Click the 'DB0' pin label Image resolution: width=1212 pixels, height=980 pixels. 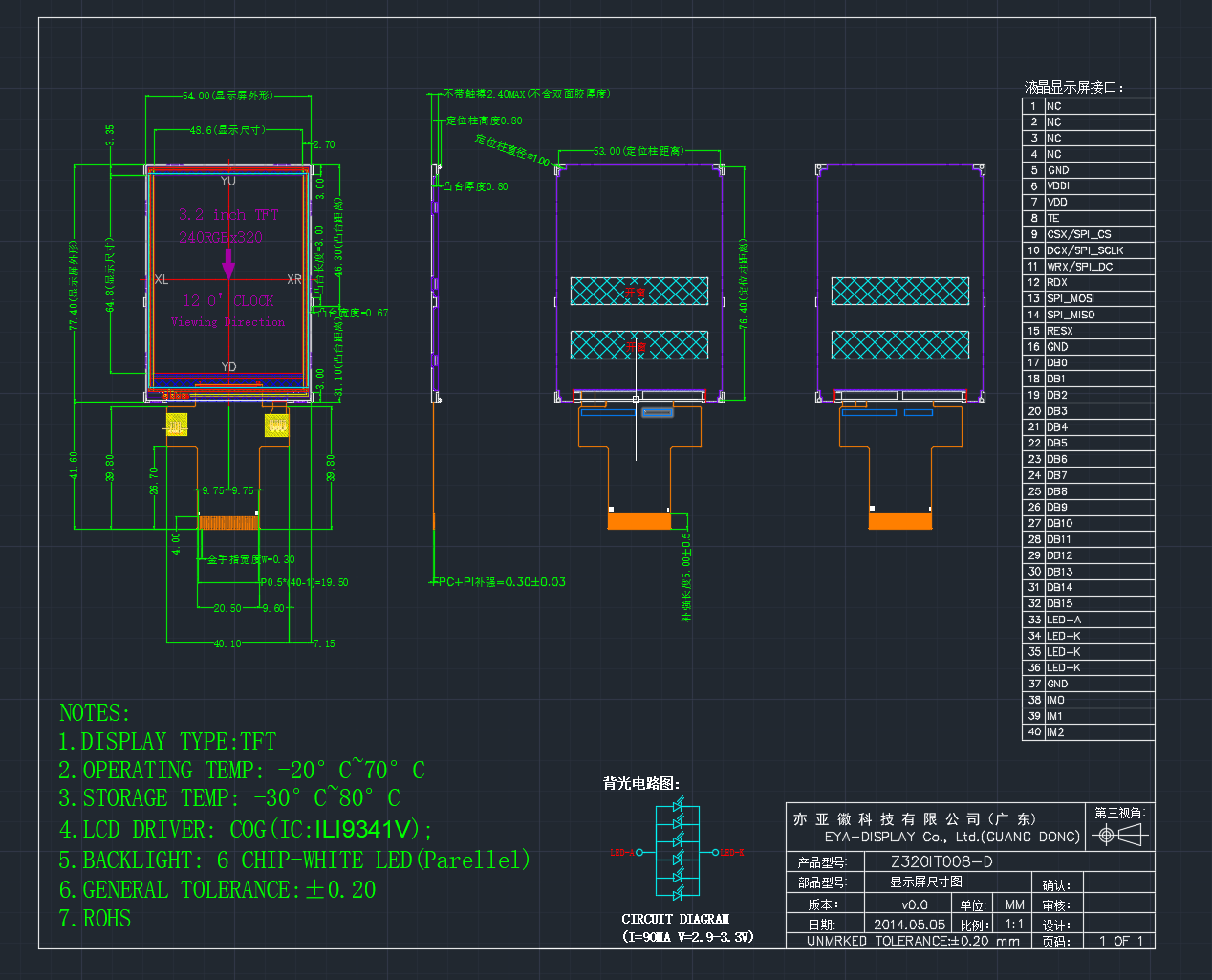[x=1057, y=362]
